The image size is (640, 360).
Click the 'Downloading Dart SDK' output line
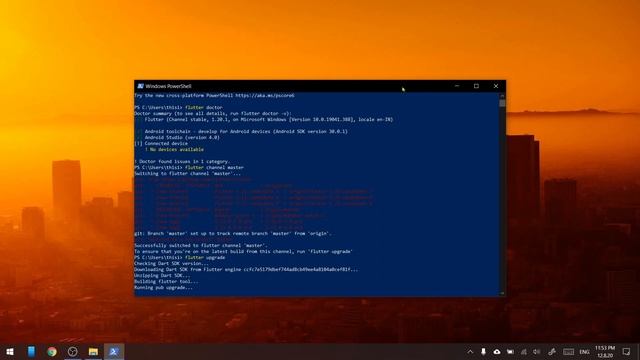point(246,269)
